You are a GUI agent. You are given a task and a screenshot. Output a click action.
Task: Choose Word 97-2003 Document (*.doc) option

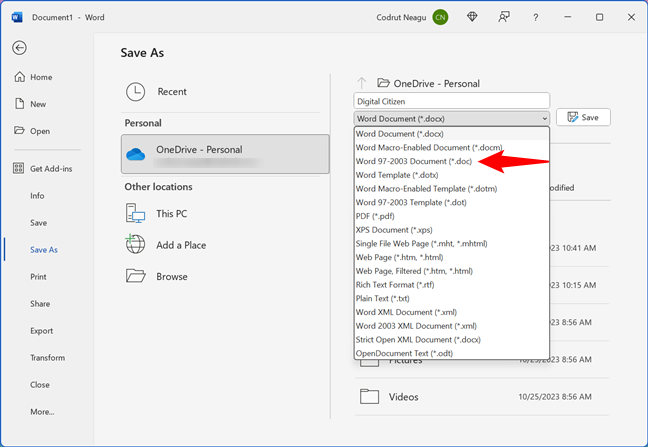click(414, 161)
